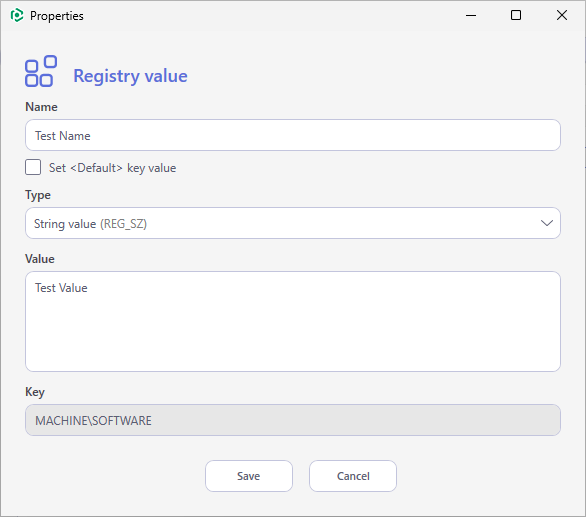Minimize the Properties window
Screen dimensions: 586x517
pos(471,16)
